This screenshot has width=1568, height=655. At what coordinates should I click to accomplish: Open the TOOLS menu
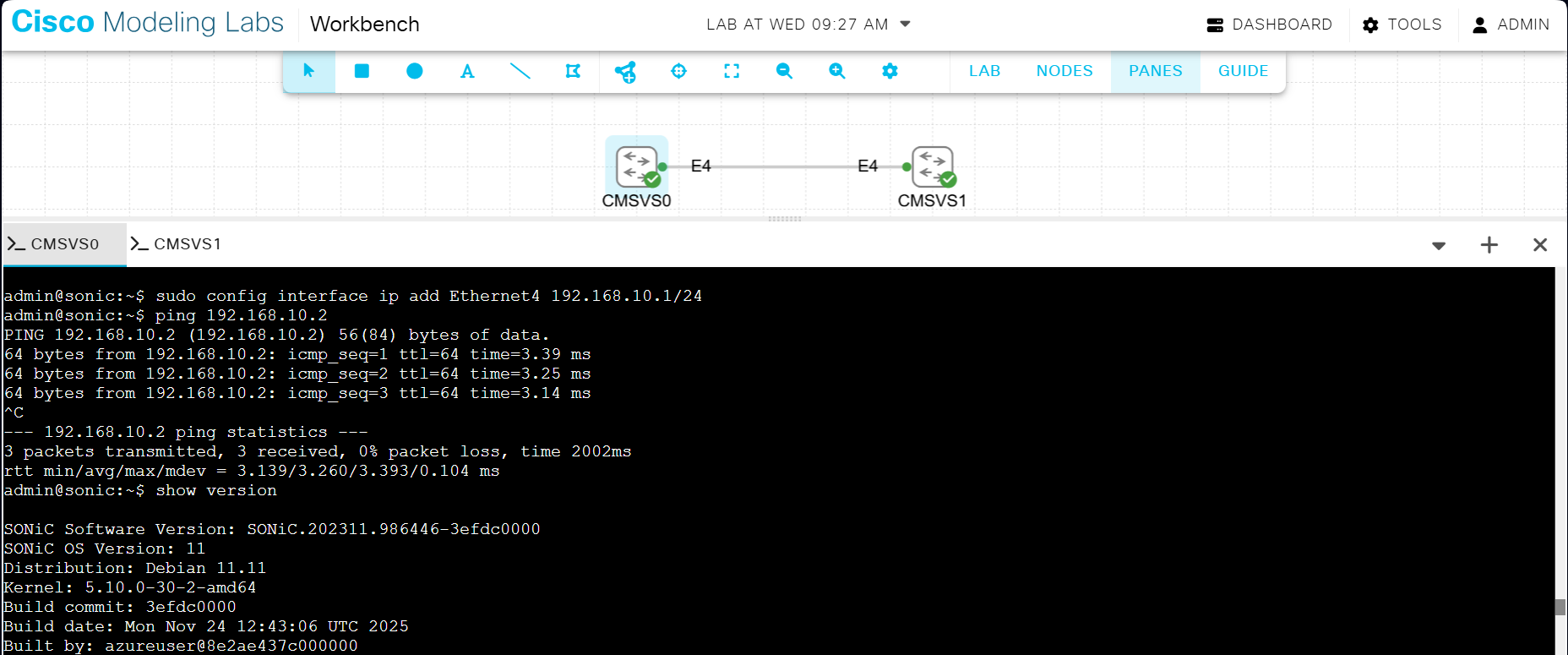click(1402, 25)
